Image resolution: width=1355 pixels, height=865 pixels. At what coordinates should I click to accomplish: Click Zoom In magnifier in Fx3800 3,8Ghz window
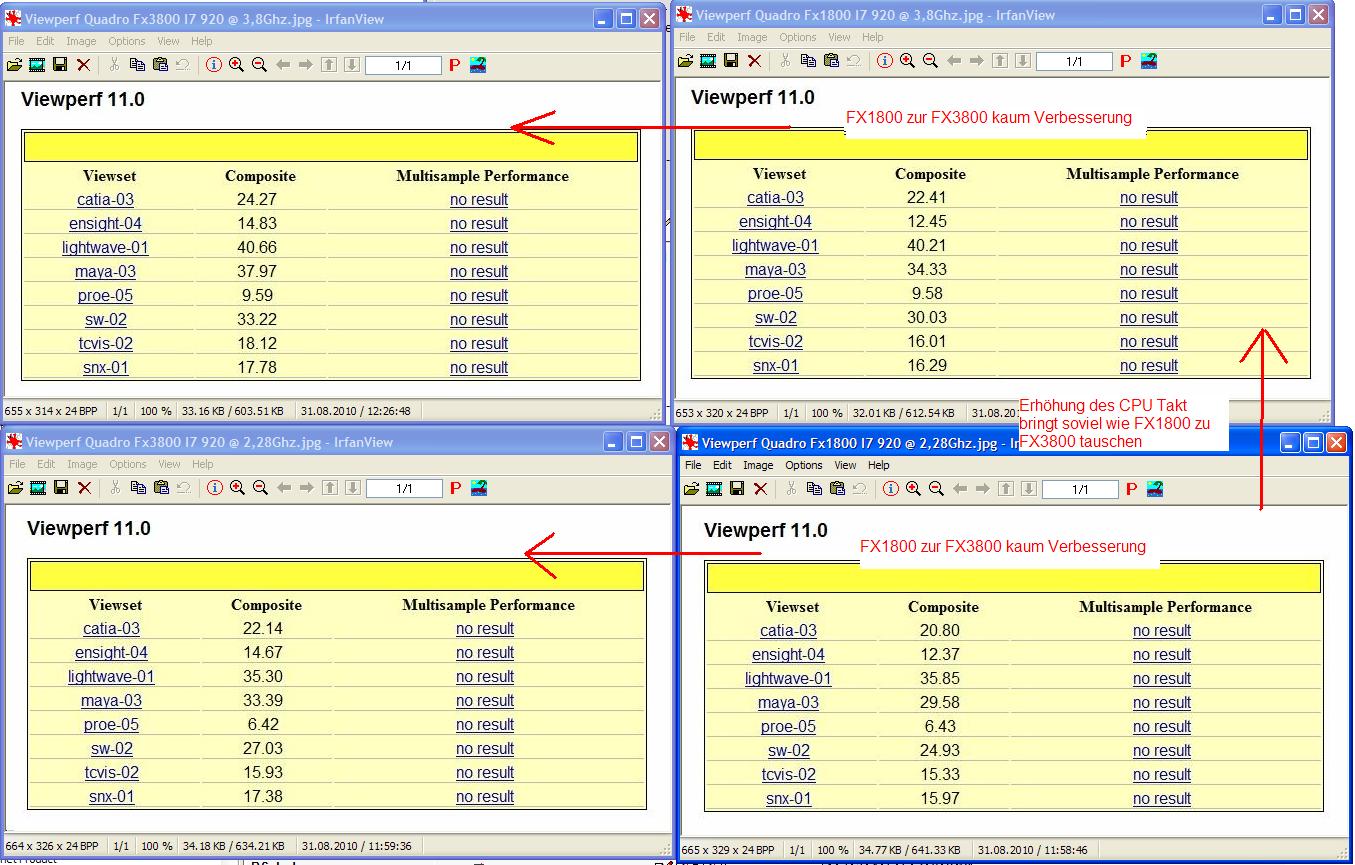click(236, 65)
